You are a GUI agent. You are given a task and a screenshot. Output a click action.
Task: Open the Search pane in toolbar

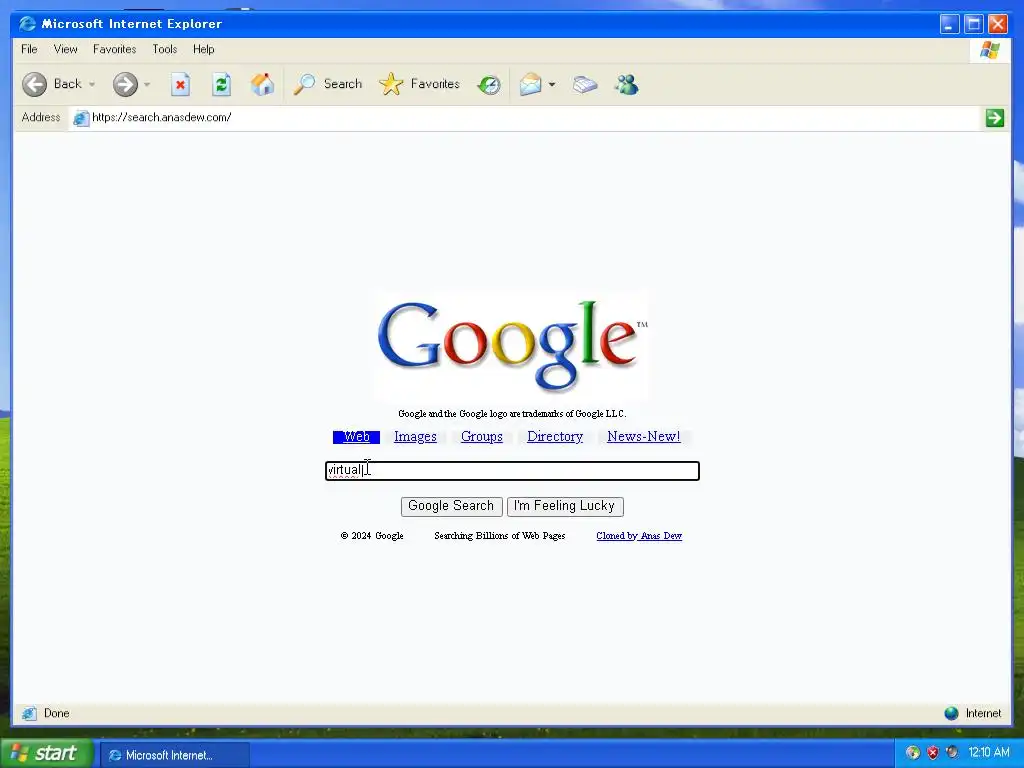click(x=327, y=84)
